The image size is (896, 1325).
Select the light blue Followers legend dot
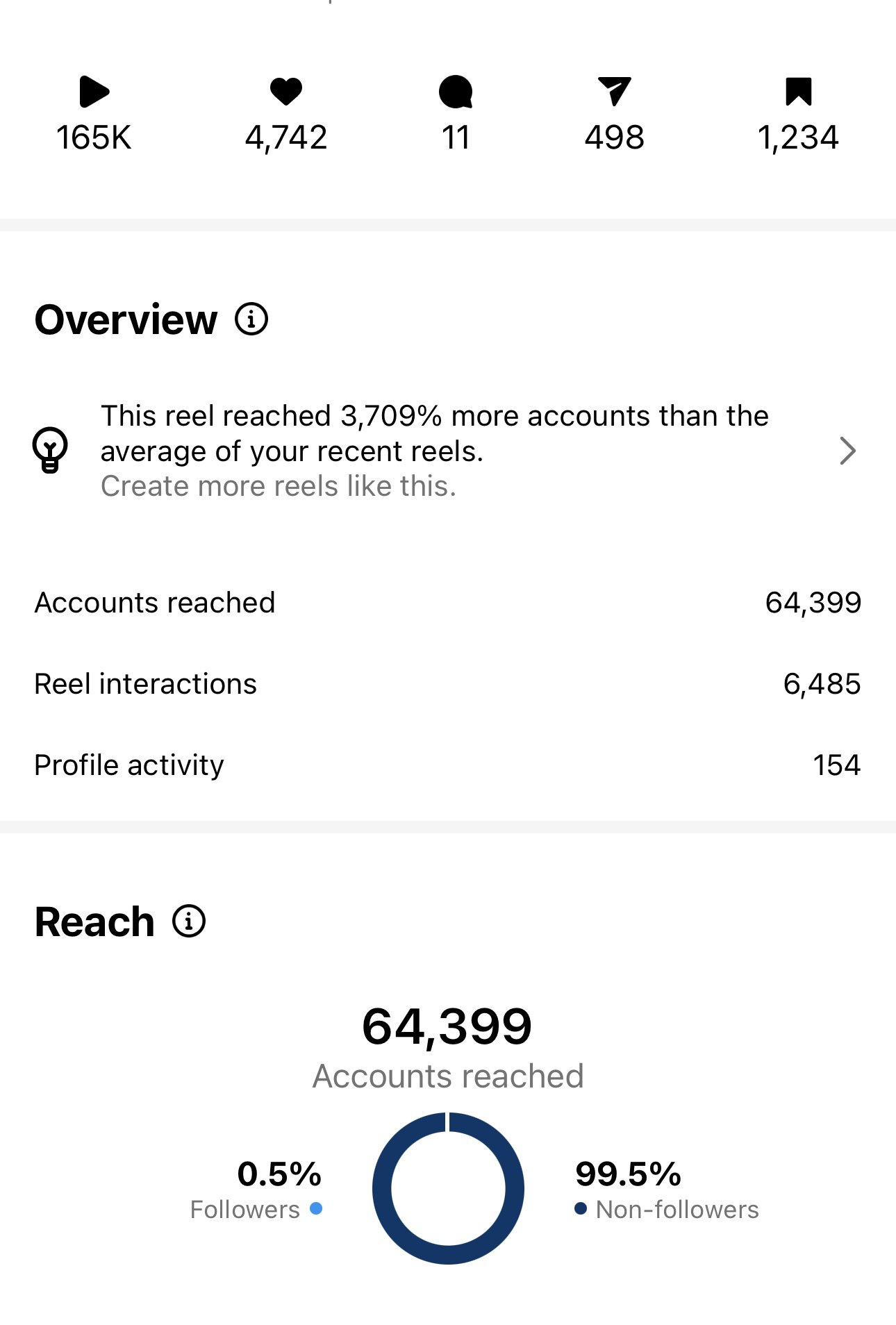coord(316,1208)
